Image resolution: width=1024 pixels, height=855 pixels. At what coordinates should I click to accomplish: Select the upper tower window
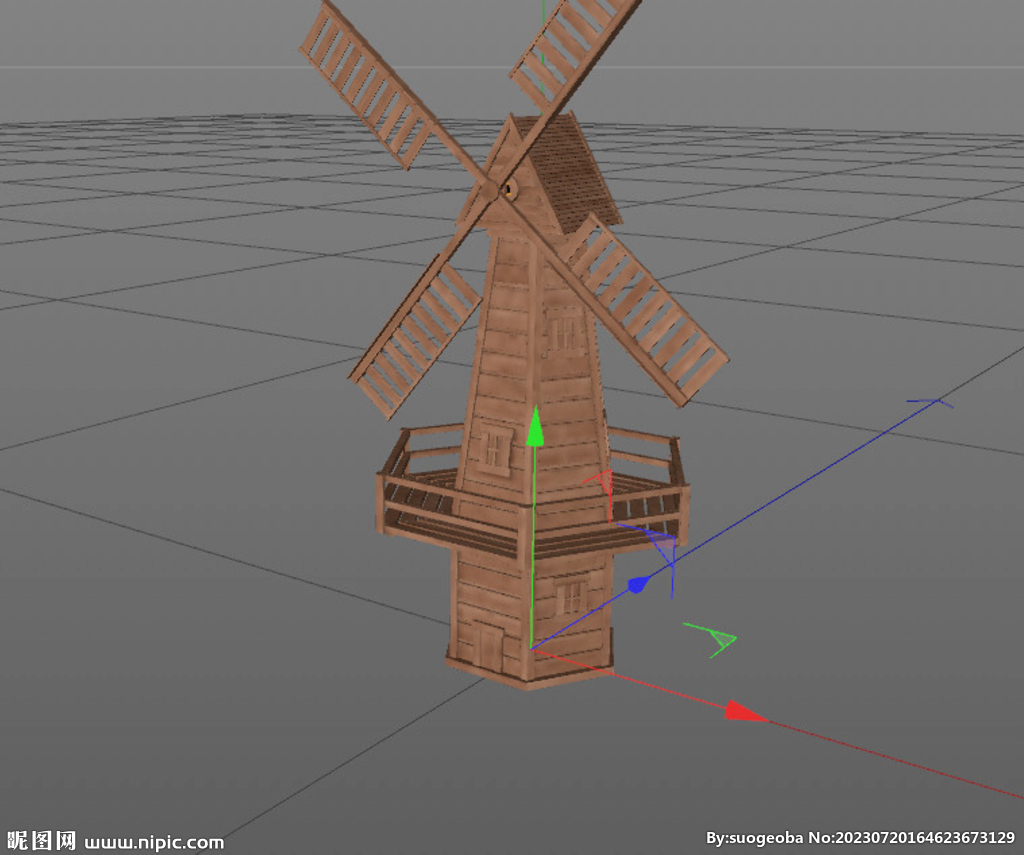pos(564,333)
